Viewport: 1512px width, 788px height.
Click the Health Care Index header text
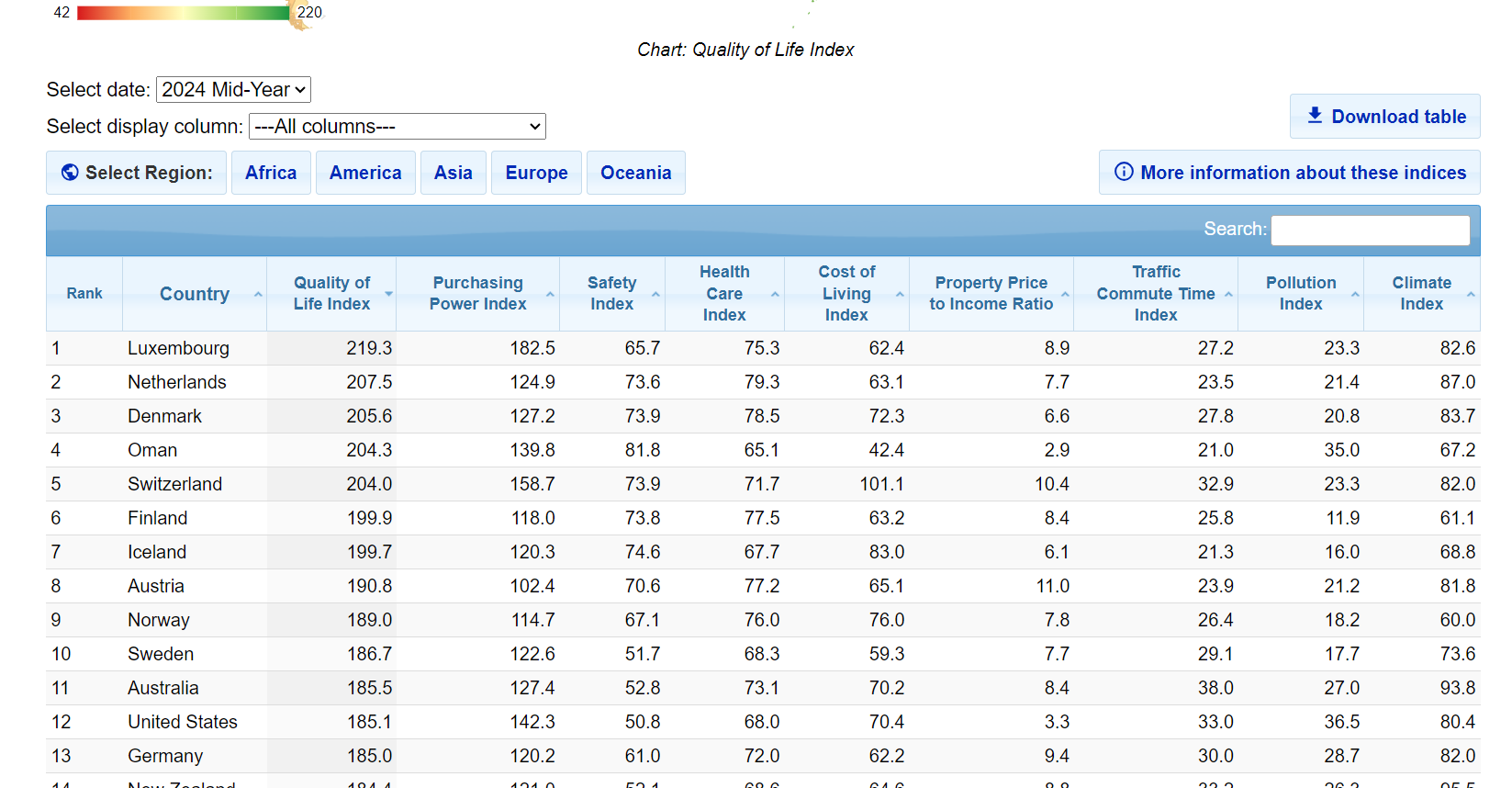coord(724,294)
